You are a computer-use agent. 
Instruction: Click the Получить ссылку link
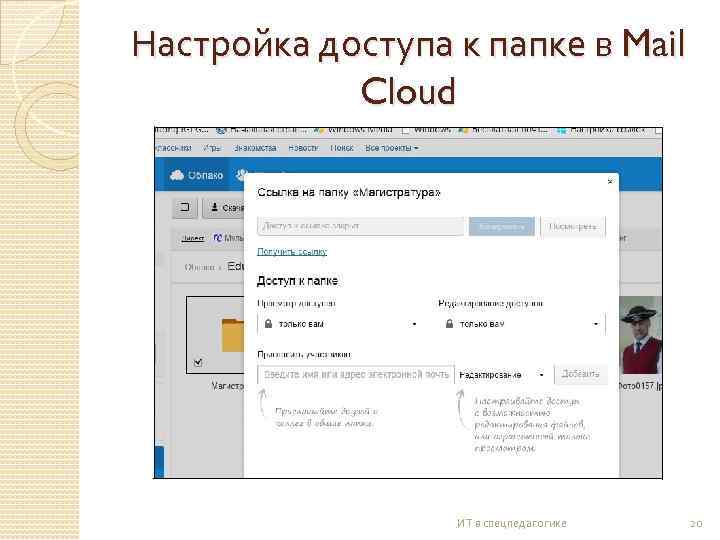292,252
